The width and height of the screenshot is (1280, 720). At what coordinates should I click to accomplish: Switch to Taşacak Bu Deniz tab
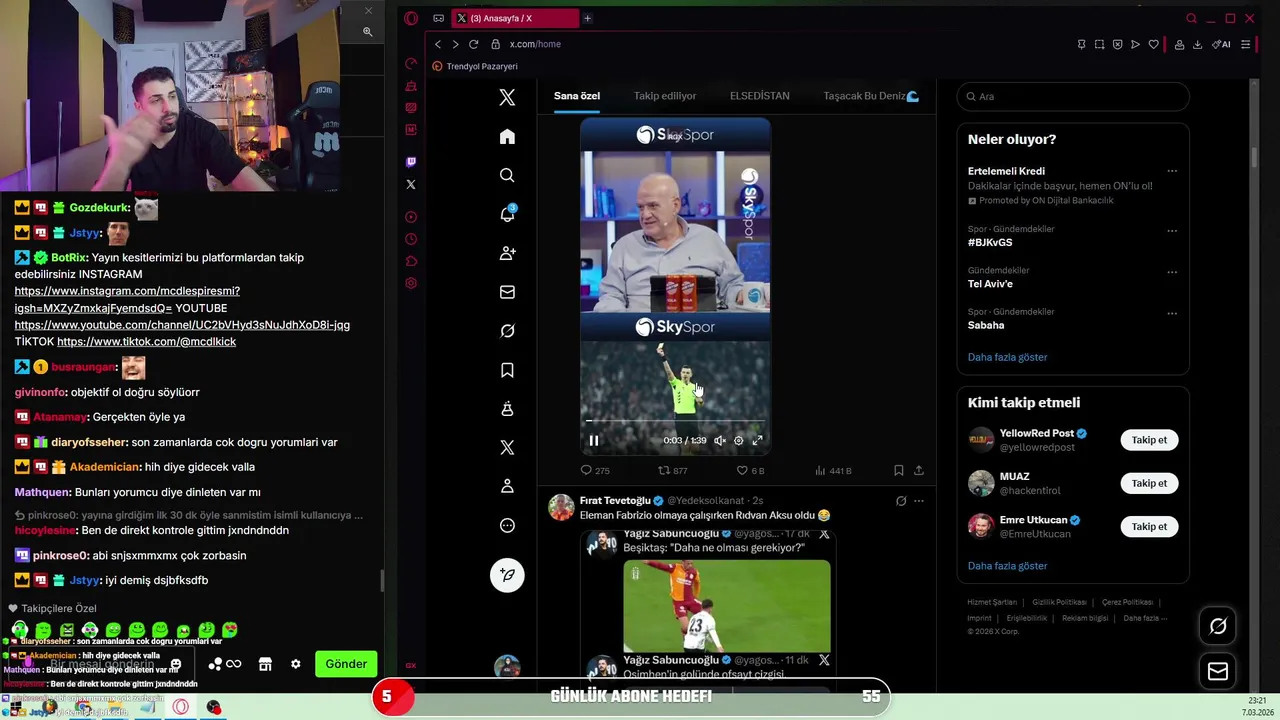pyautogui.click(x=871, y=96)
